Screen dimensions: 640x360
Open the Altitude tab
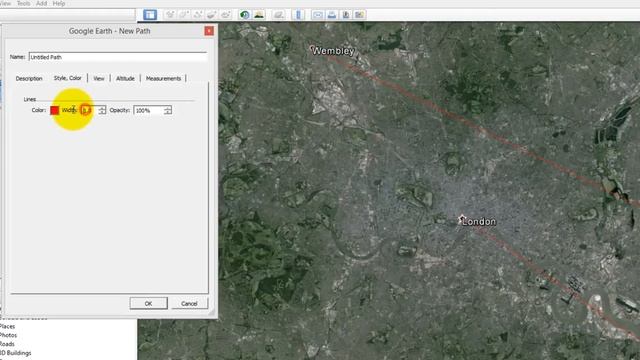point(125,78)
